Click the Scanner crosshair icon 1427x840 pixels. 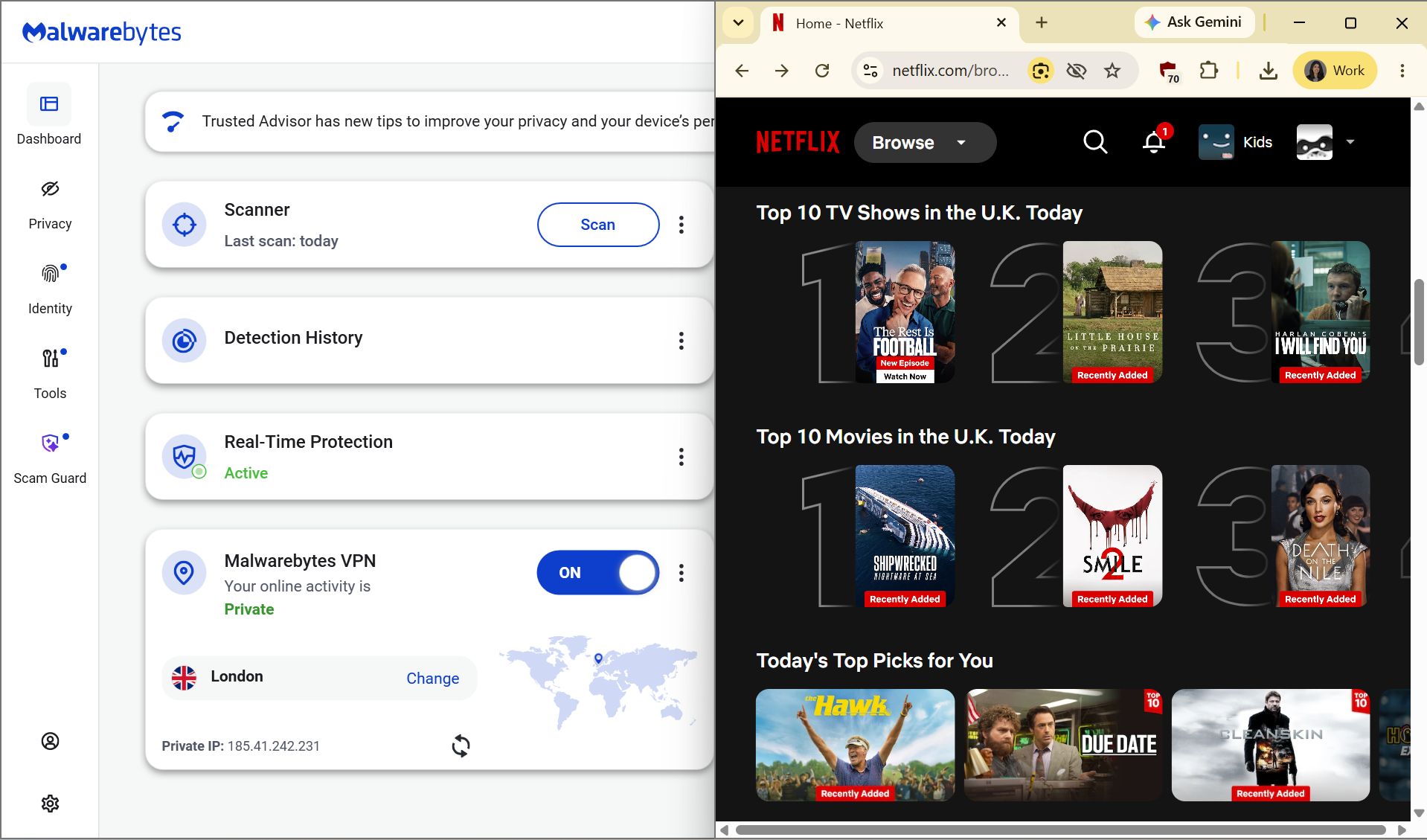(x=184, y=224)
